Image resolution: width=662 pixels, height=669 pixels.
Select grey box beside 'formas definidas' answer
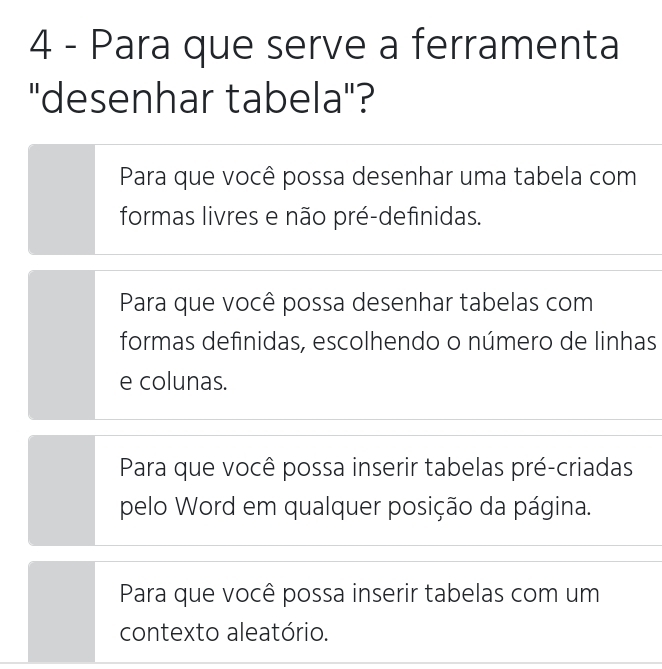[62, 344]
